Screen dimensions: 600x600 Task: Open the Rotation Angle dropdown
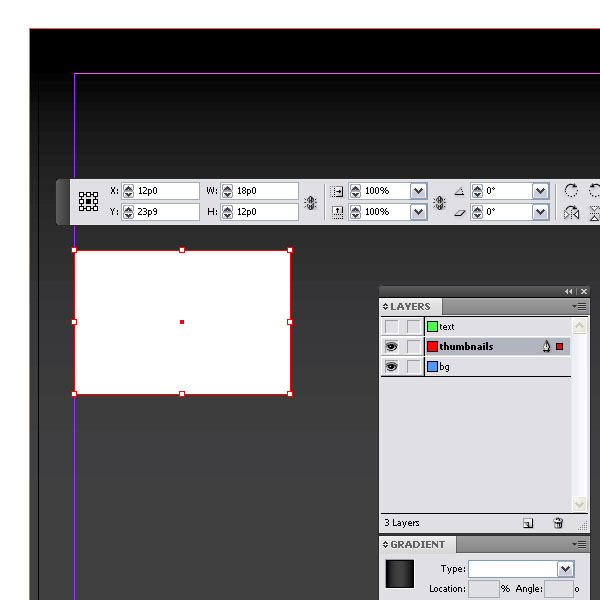(541, 191)
